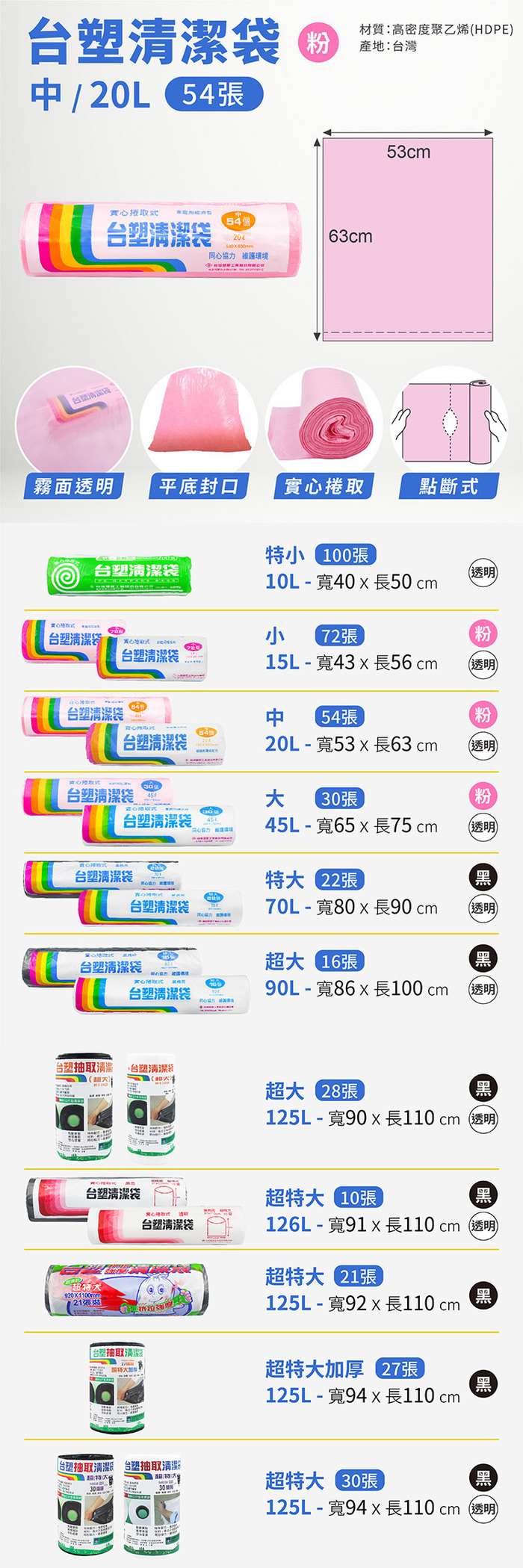Viewport: 523px width, 1568px height.
Task: Choose the 黑 circle in the 70L row
Action: [483, 877]
